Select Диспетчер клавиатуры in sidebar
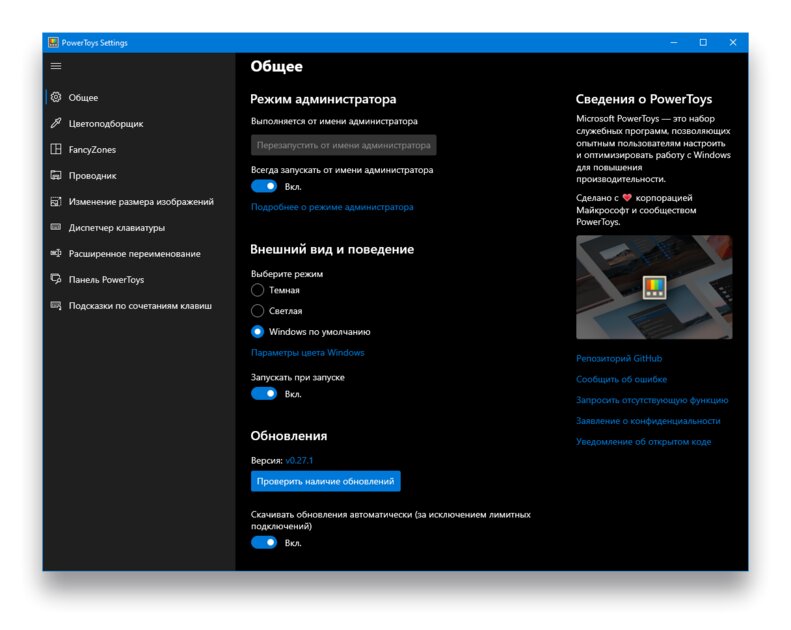The image size is (791, 630). 139,227
